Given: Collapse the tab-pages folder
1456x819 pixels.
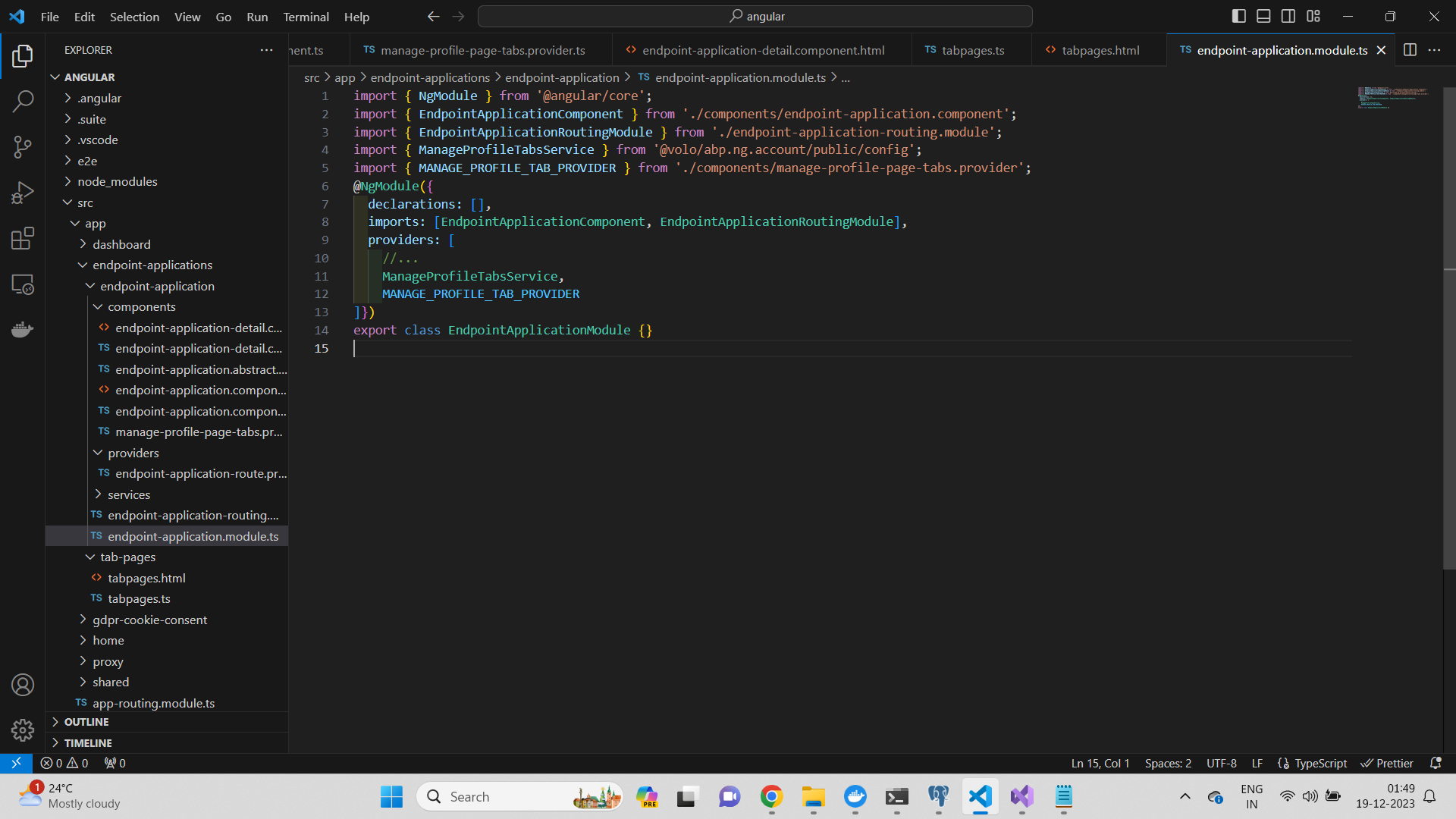Looking at the screenshot, I should pyautogui.click(x=127, y=557).
